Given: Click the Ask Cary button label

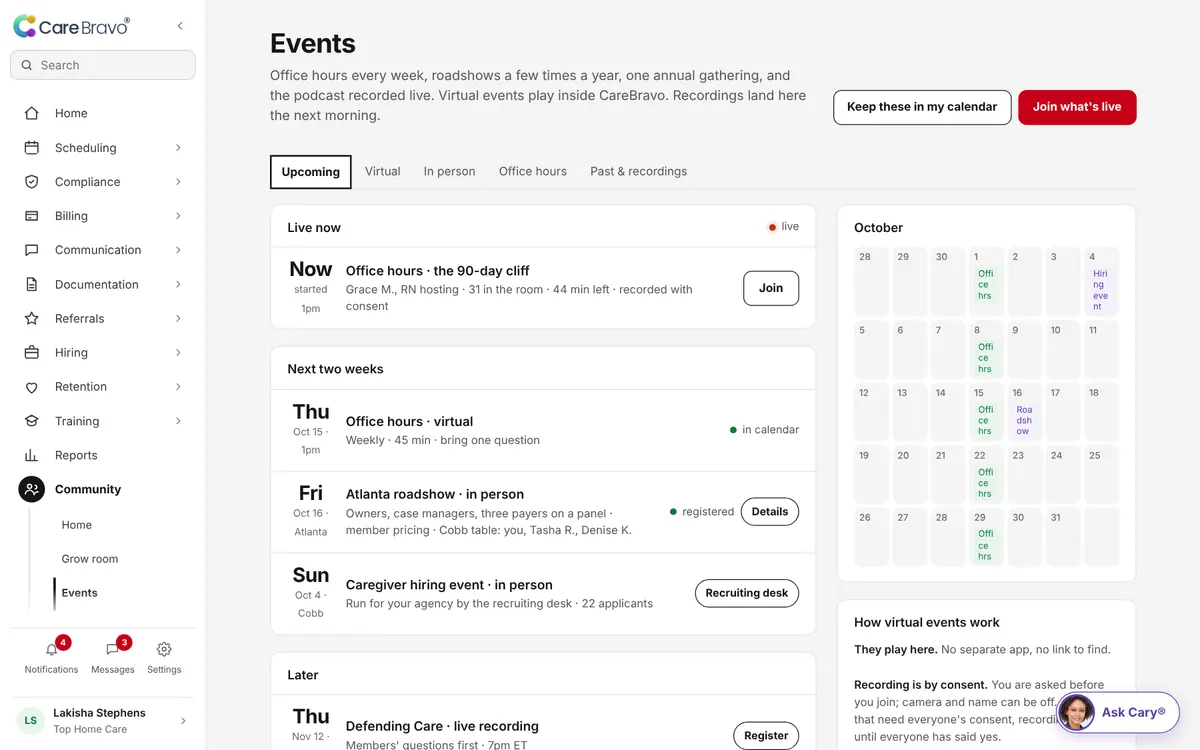Looking at the screenshot, I should [1134, 713].
